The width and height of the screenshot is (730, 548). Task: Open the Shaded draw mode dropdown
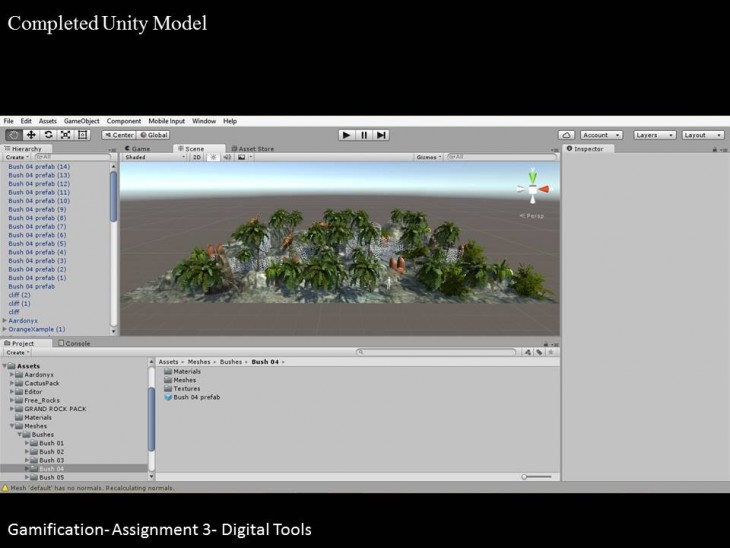tap(153, 157)
